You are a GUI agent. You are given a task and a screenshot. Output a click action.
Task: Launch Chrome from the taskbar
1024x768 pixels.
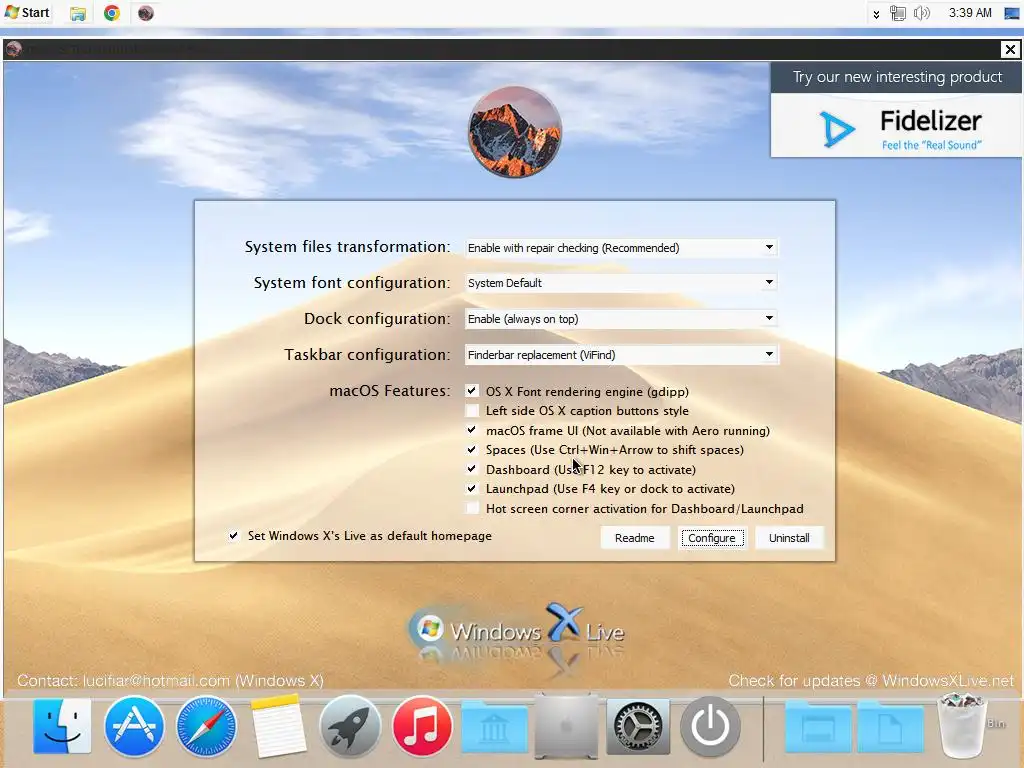click(112, 13)
